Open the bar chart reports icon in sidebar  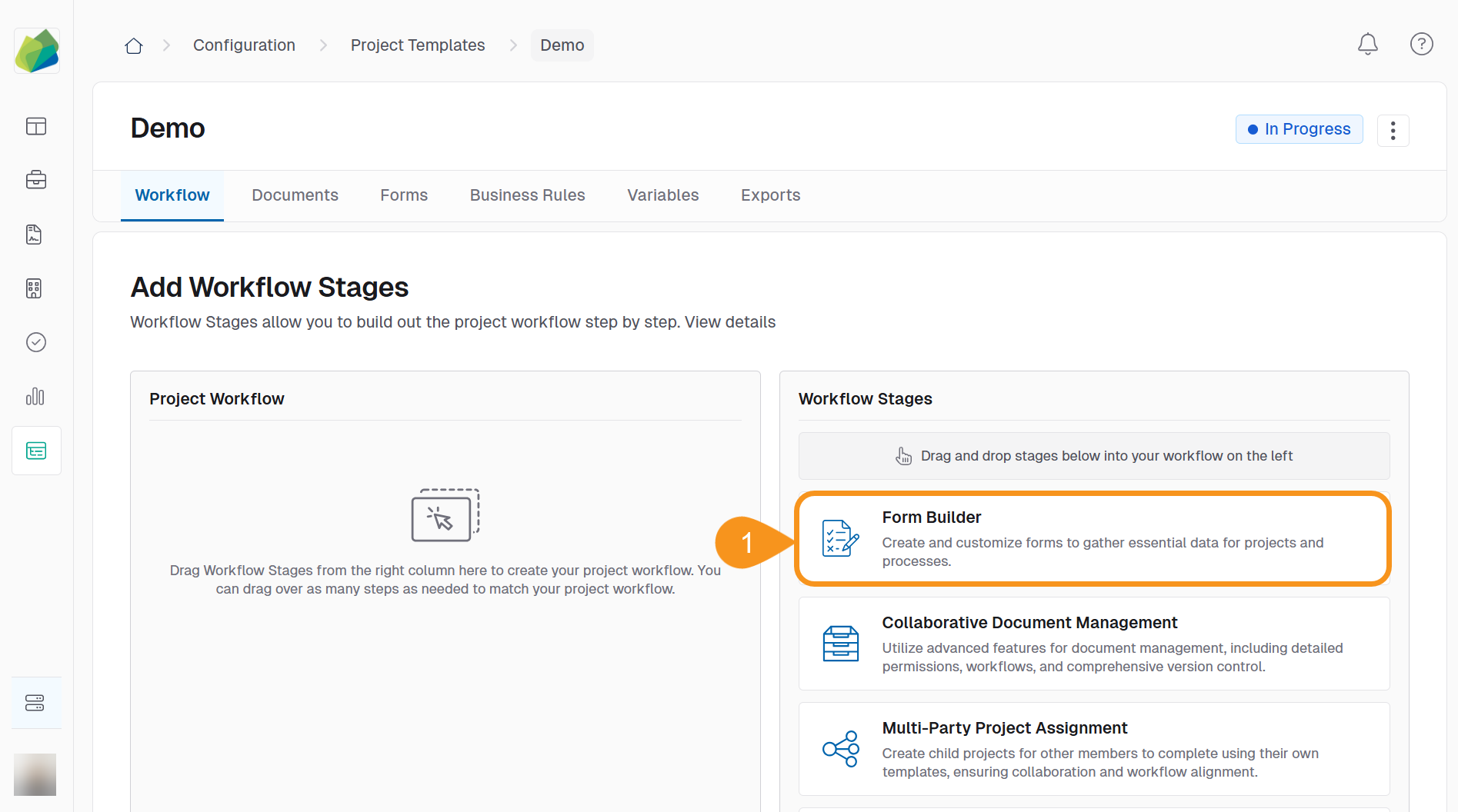click(36, 397)
